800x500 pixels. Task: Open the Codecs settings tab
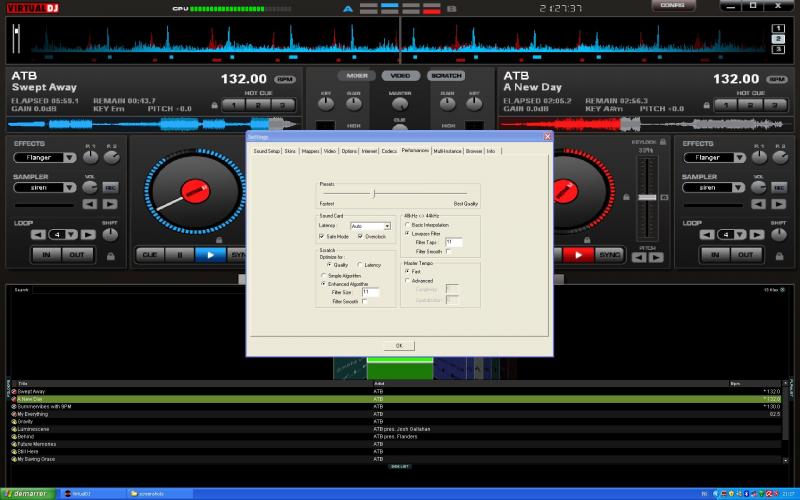389,150
